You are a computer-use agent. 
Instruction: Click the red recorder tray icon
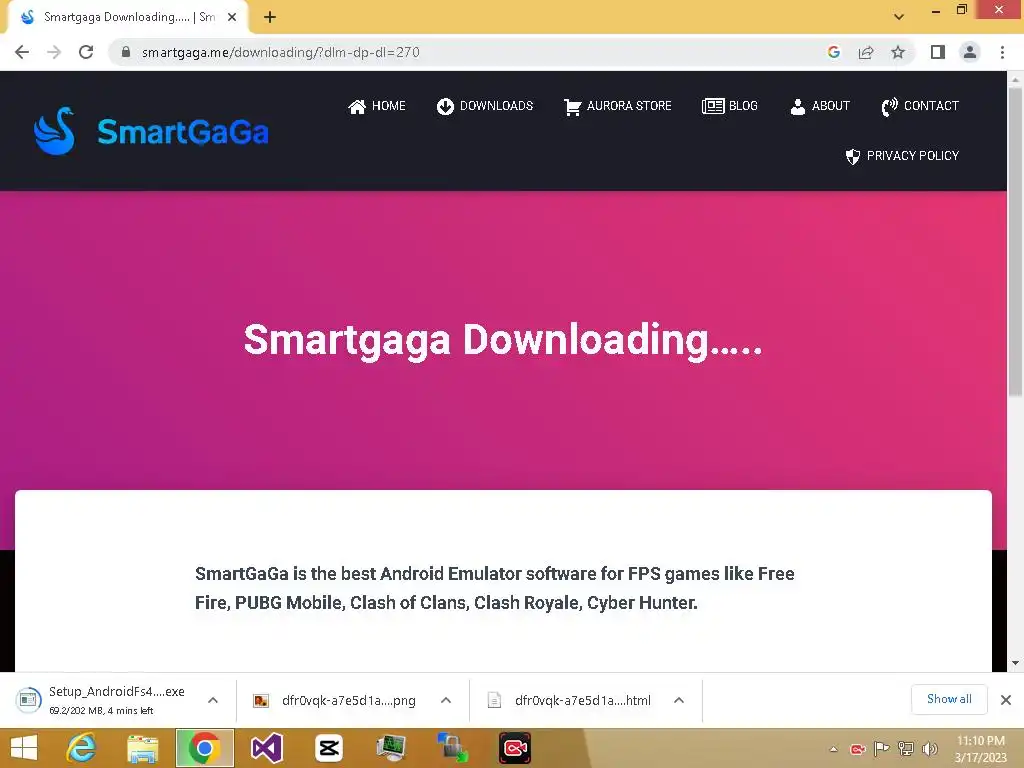click(x=857, y=749)
